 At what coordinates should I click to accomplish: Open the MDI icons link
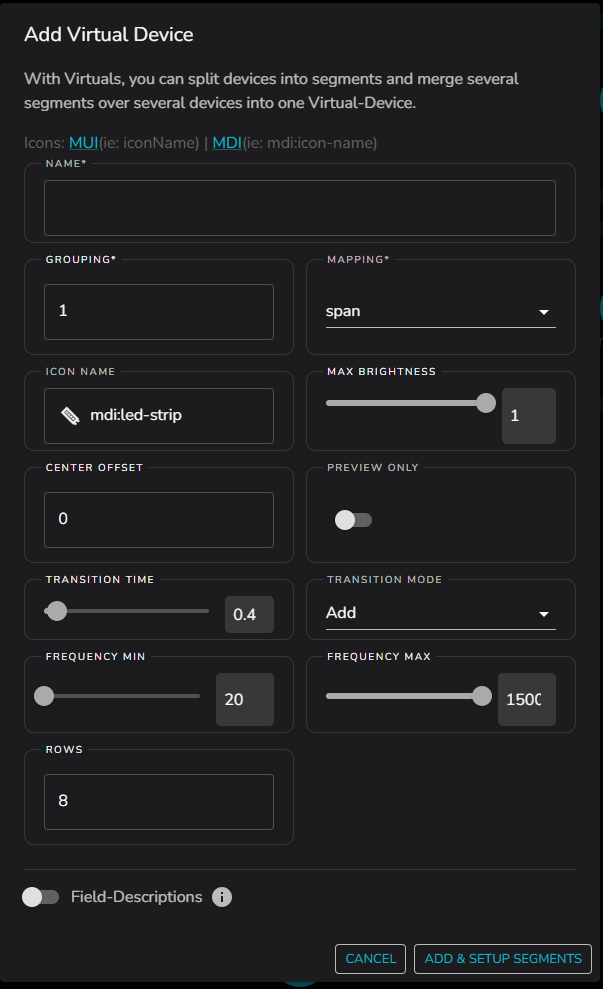(227, 143)
